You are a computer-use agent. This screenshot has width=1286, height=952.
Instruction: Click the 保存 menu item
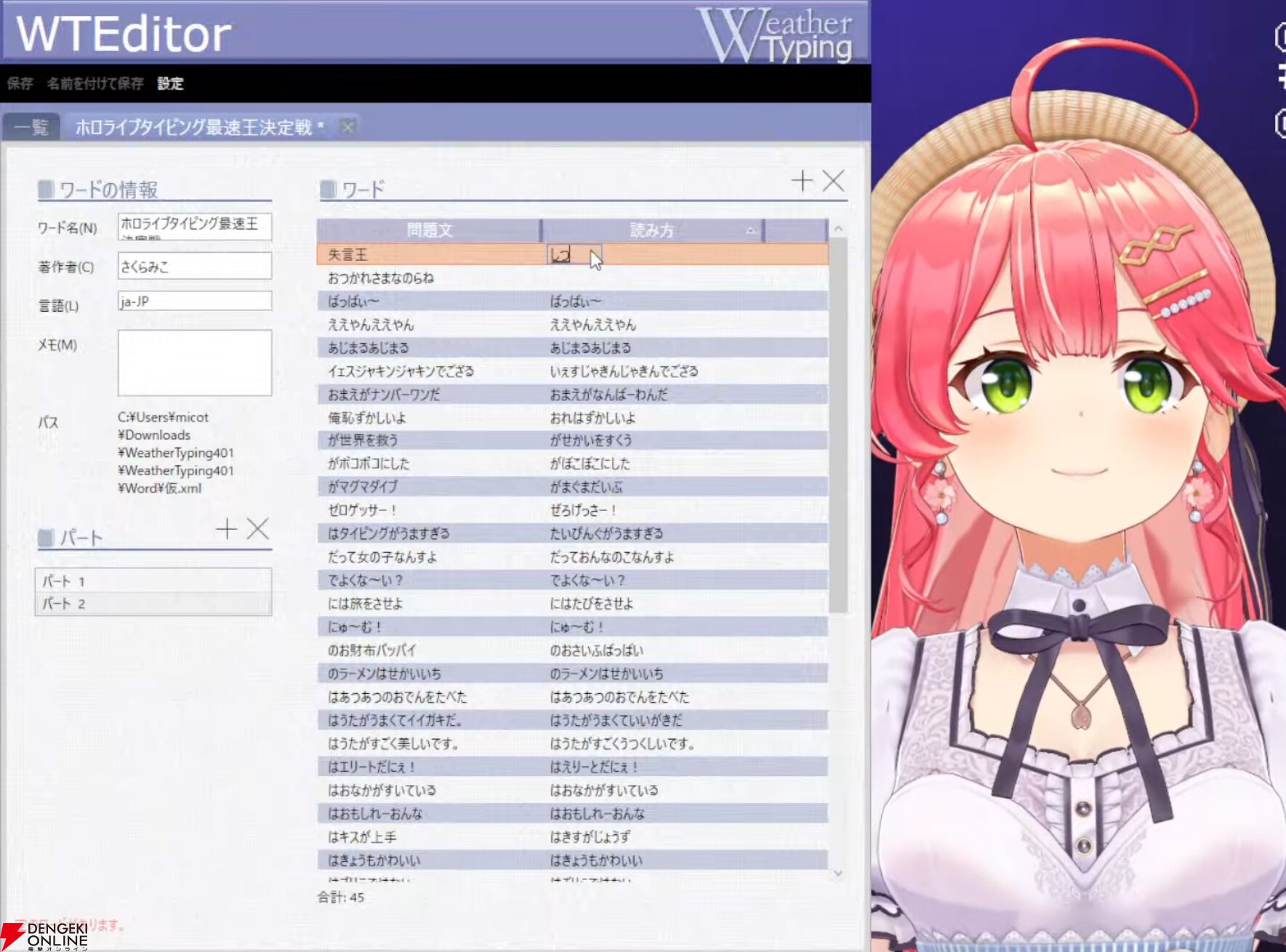pyautogui.click(x=20, y=84)
